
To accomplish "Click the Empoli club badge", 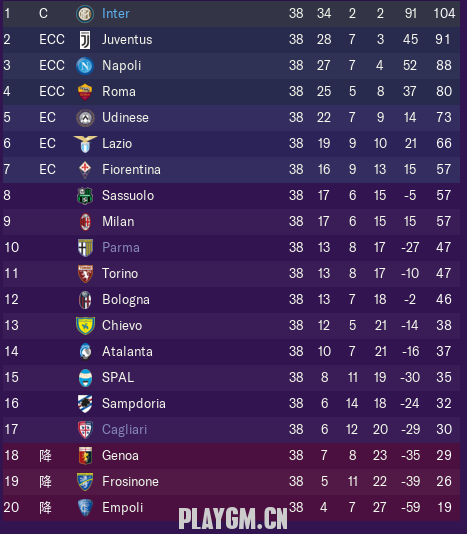I will [85, 507].
